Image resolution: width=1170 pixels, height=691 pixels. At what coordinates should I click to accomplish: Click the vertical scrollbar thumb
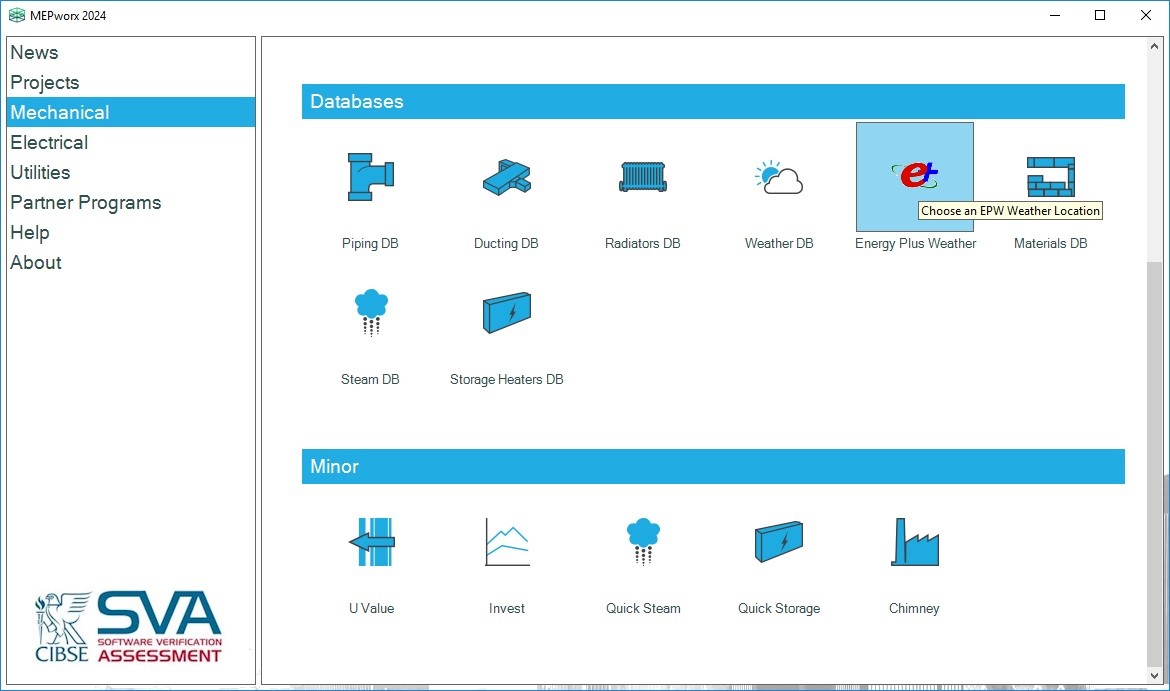click(1154, 463)
